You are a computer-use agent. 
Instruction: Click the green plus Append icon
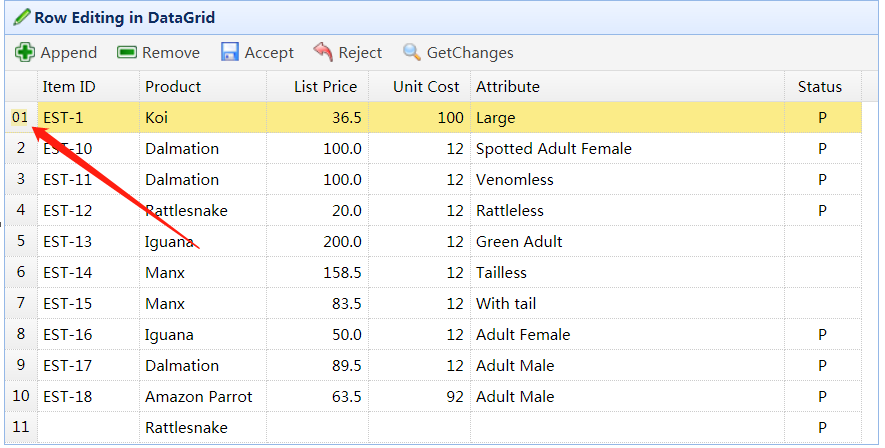coord(25,52)
